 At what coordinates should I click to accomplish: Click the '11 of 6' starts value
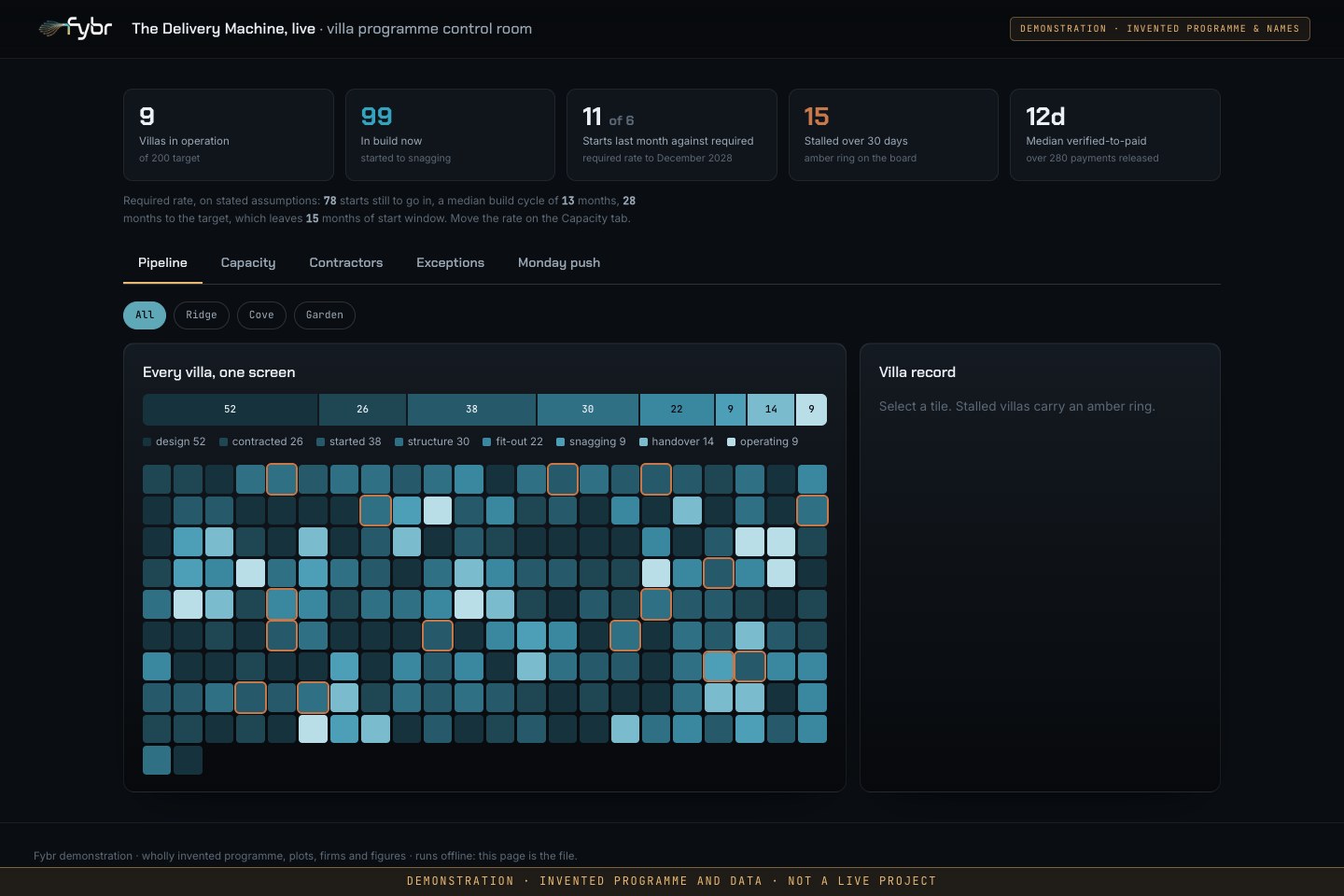[609, 117]
